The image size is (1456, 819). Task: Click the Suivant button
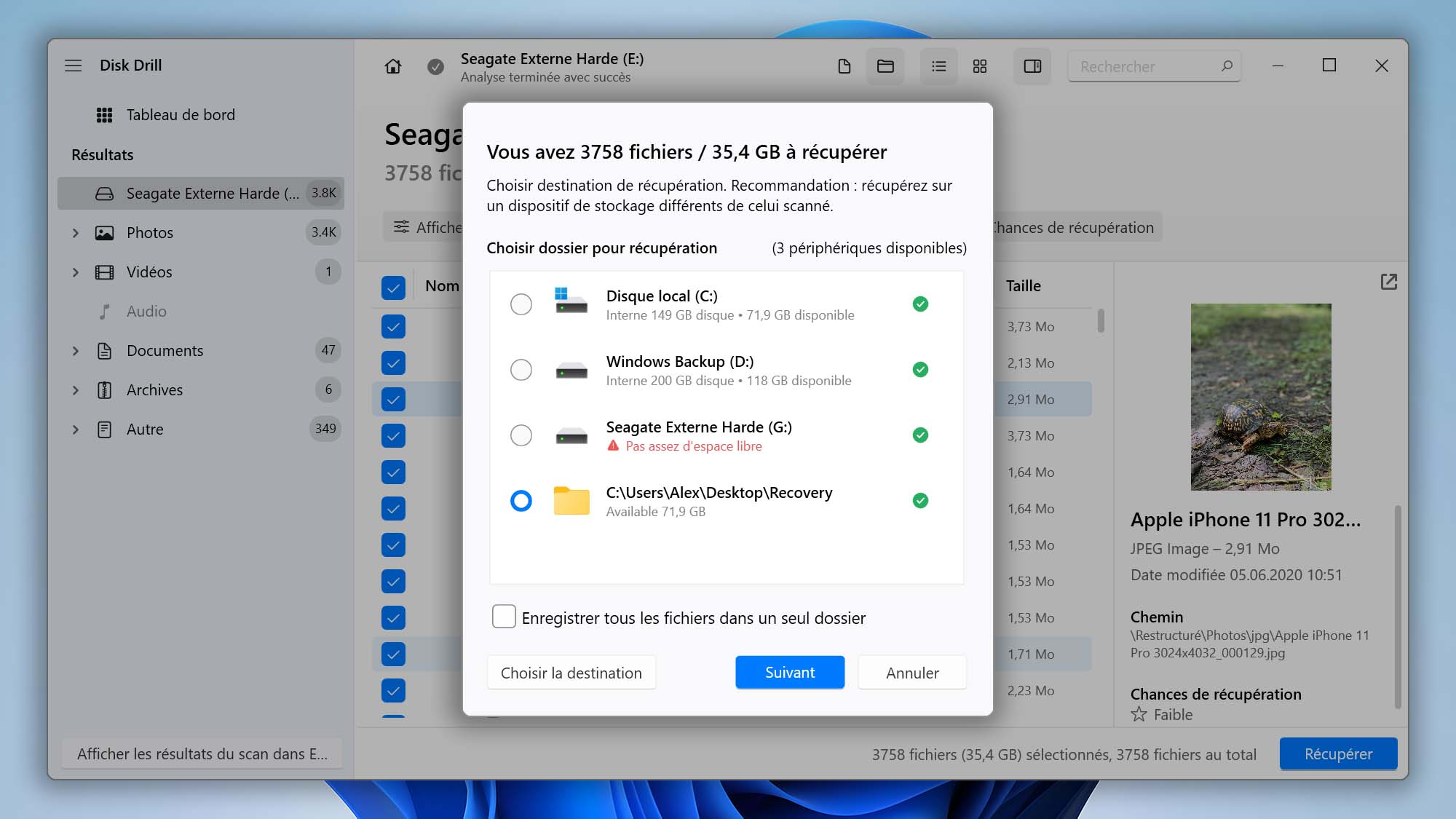[789, 673]
